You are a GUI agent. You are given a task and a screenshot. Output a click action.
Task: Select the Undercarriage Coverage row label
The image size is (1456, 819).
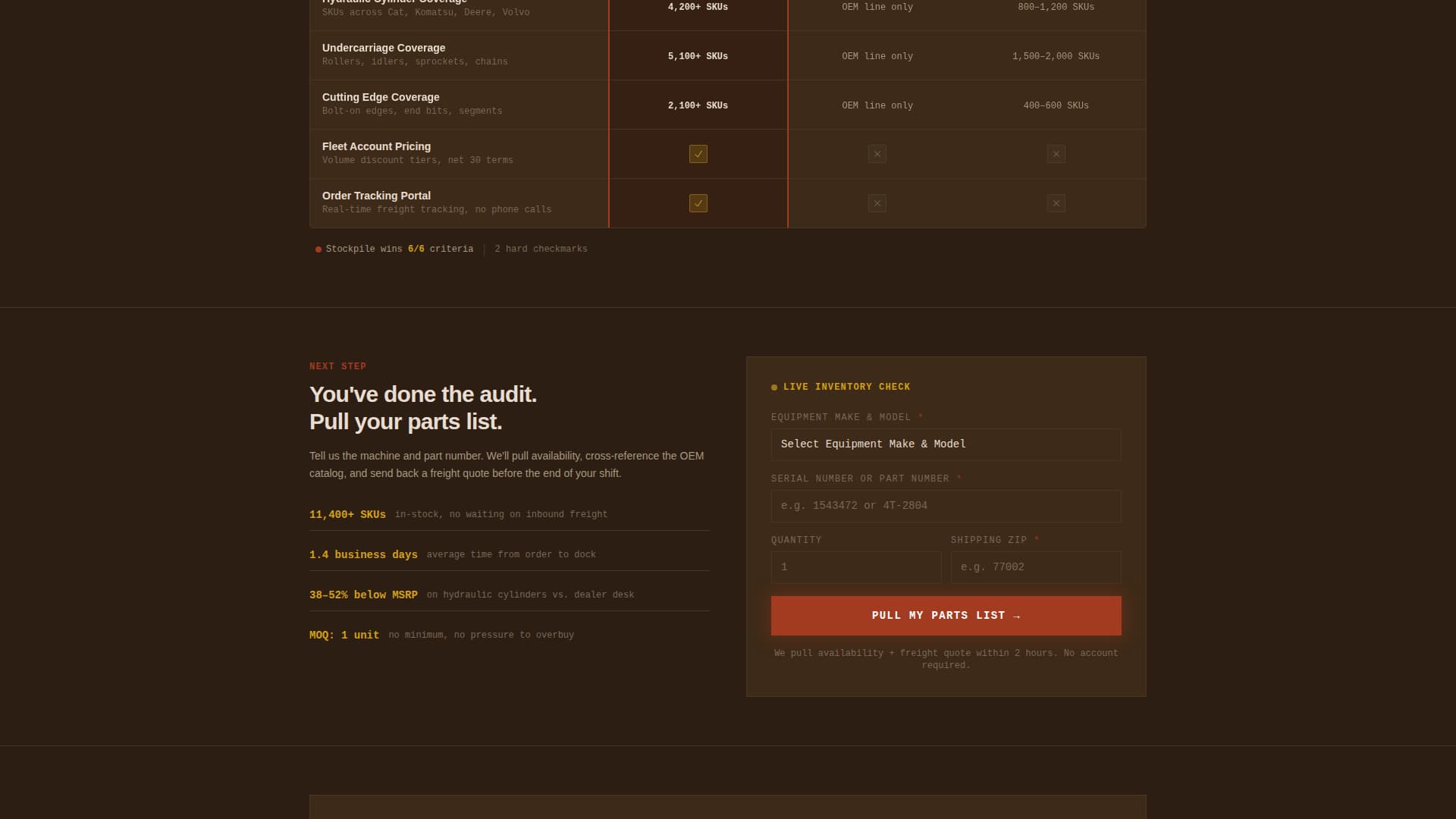coord(383,48)
